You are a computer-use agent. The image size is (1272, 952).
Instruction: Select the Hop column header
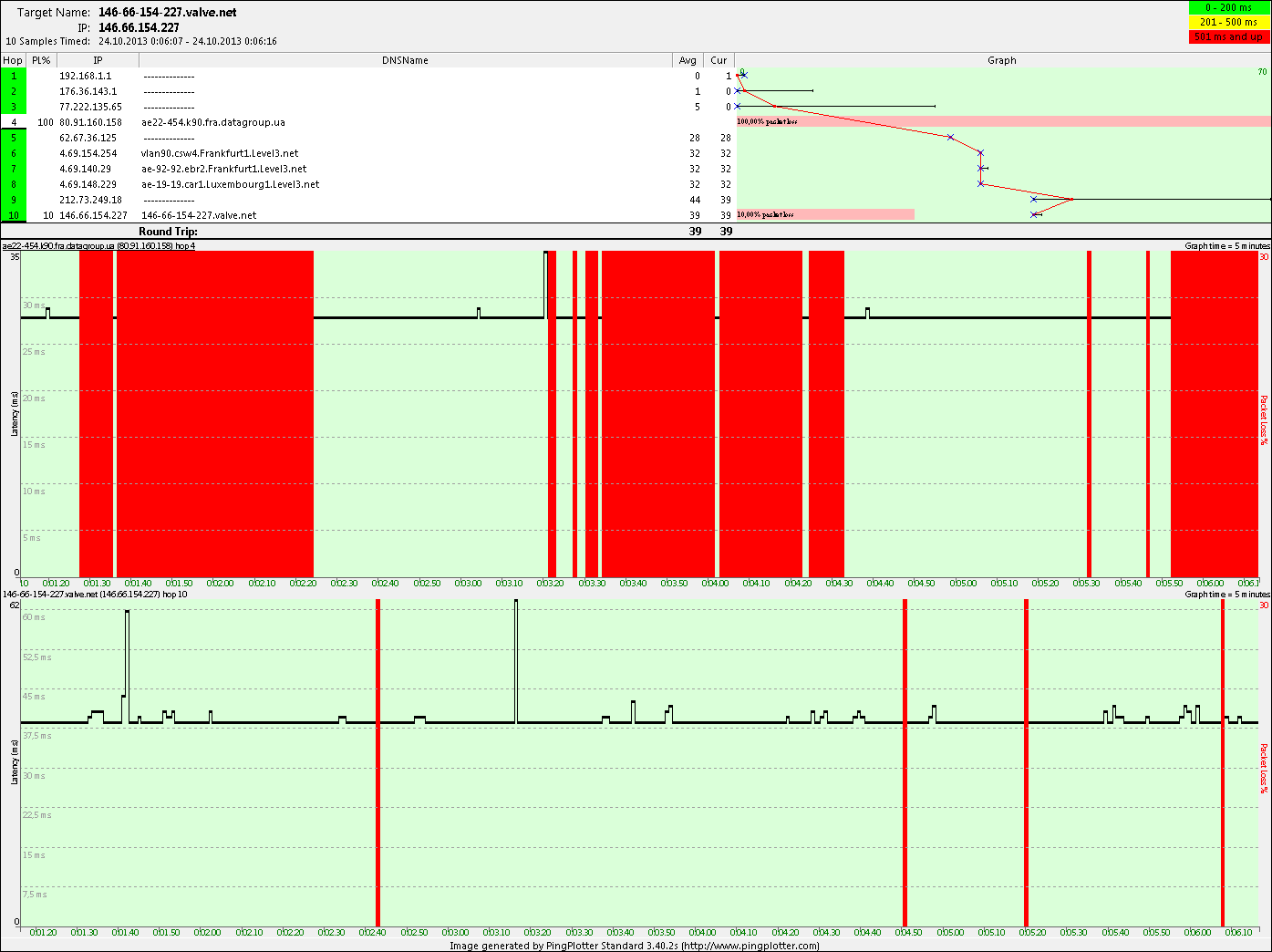pyautogui.click(x=13, y=60)
